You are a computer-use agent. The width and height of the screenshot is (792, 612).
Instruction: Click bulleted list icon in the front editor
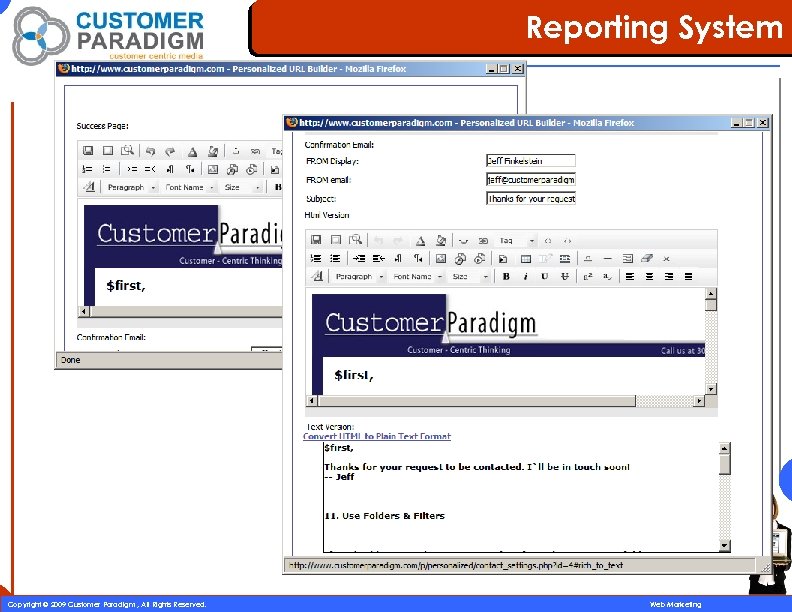[x=335, y=259]
